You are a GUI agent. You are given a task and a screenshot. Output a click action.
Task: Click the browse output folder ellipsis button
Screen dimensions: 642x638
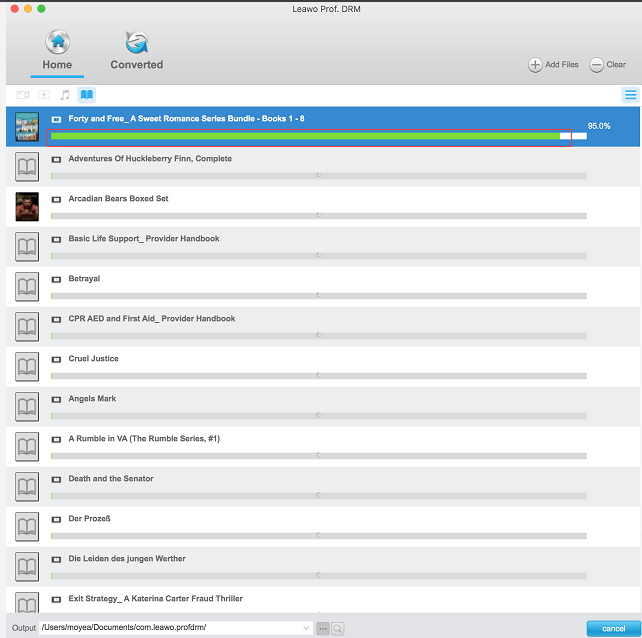[x=323, y=629]
